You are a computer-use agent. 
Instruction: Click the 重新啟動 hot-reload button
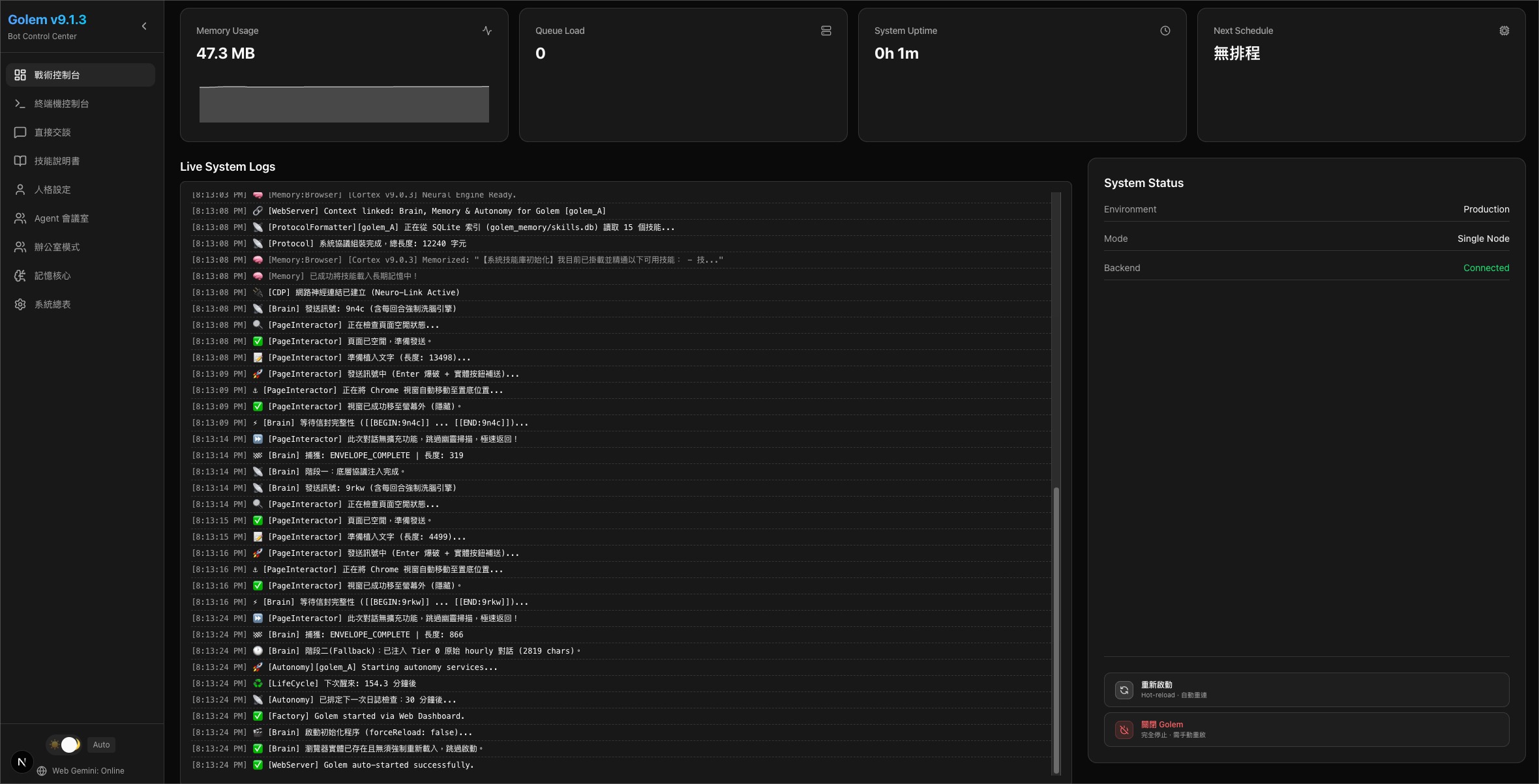1306,690
